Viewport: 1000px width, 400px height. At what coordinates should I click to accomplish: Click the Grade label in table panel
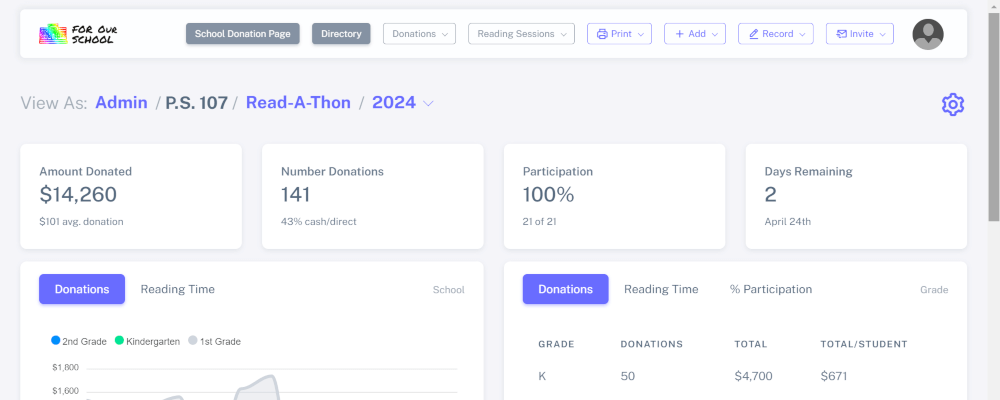coord(934,290)
